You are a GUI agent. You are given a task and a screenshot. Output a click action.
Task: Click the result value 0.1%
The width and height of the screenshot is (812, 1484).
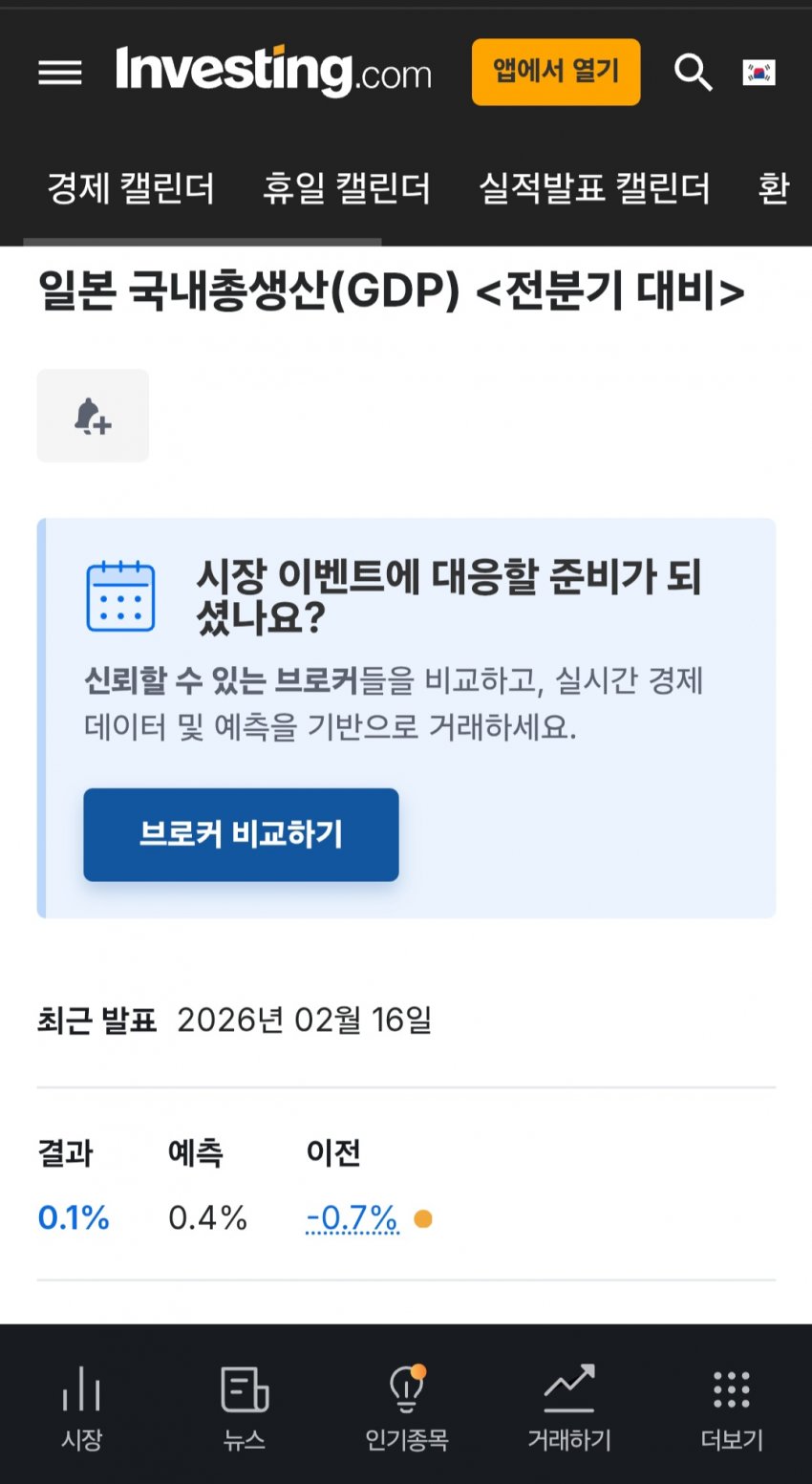(x=74, y=1218)
